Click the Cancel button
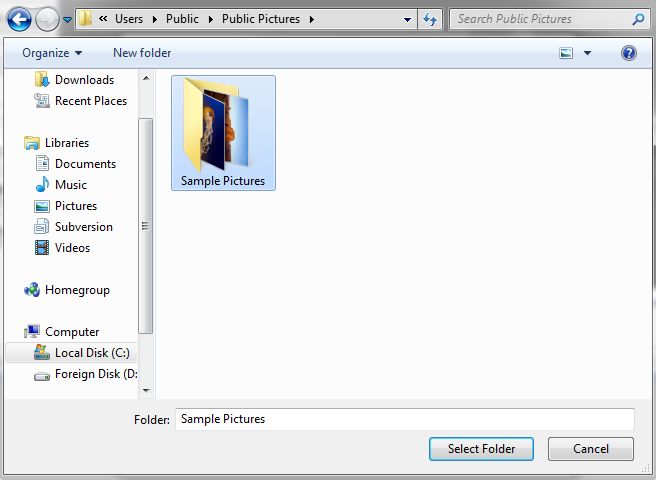Screen dimensions: 656x480 [x=591, y=449]
